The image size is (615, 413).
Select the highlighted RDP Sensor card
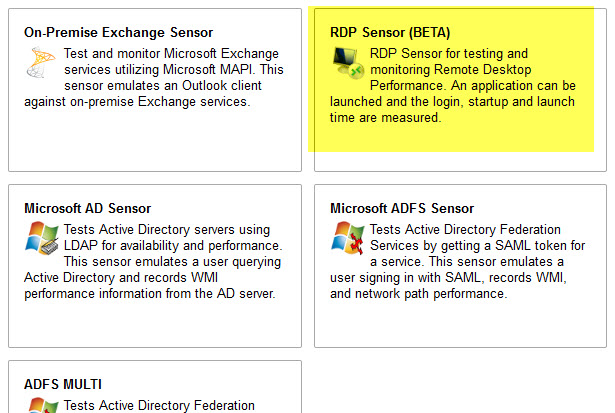(451, 79)
